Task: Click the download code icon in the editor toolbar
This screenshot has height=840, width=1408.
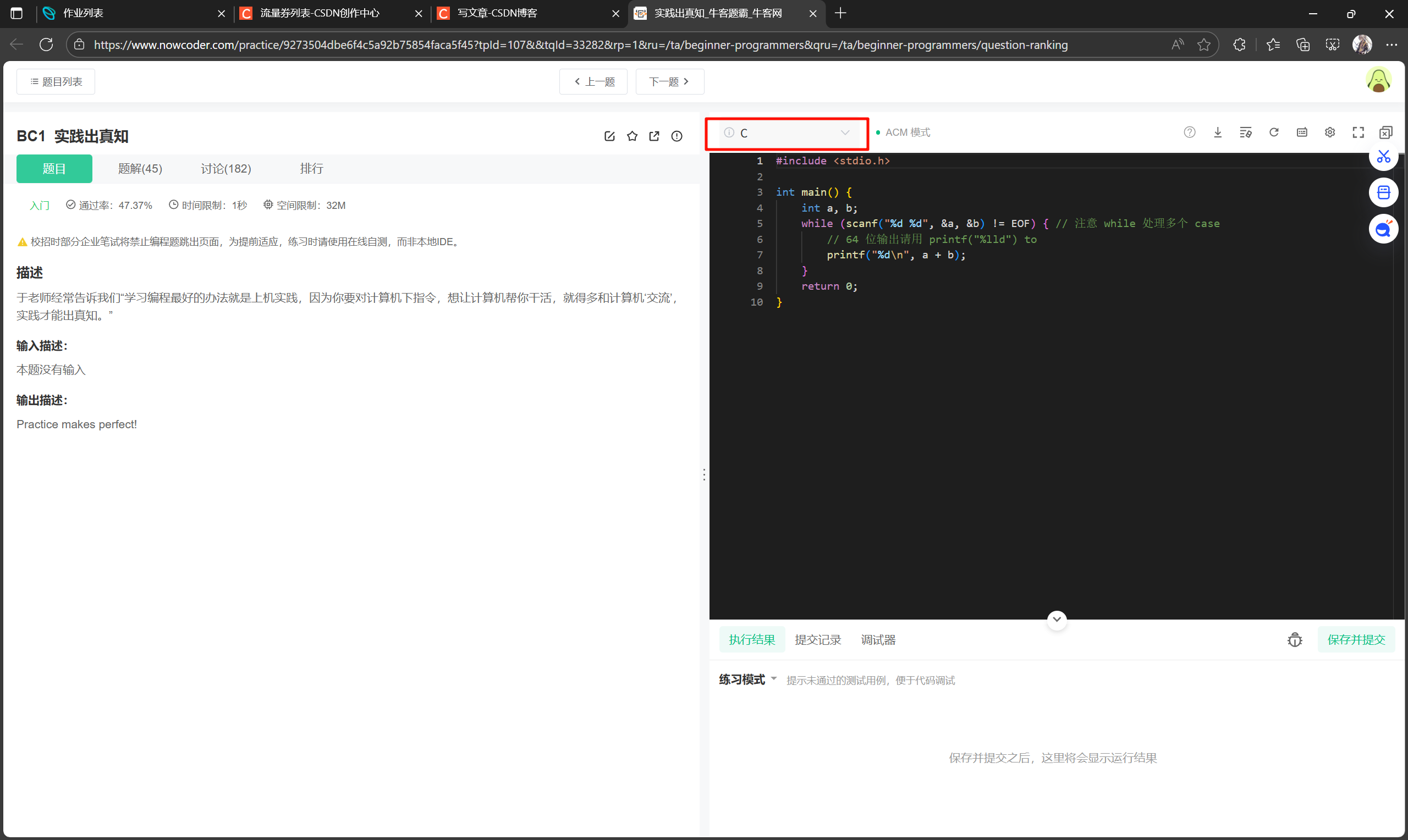Action: (1217, 132)
